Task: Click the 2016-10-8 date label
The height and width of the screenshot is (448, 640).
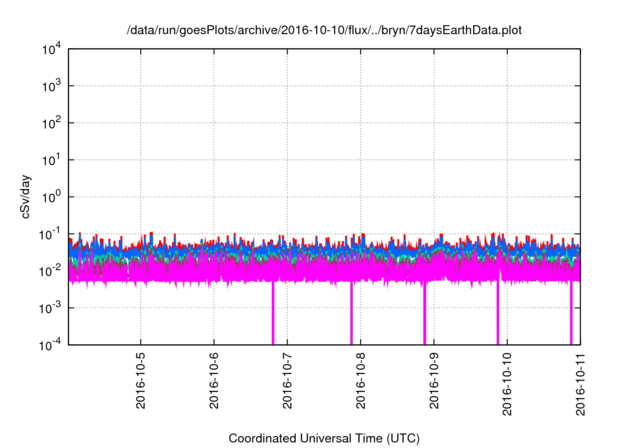Action: 360,381
